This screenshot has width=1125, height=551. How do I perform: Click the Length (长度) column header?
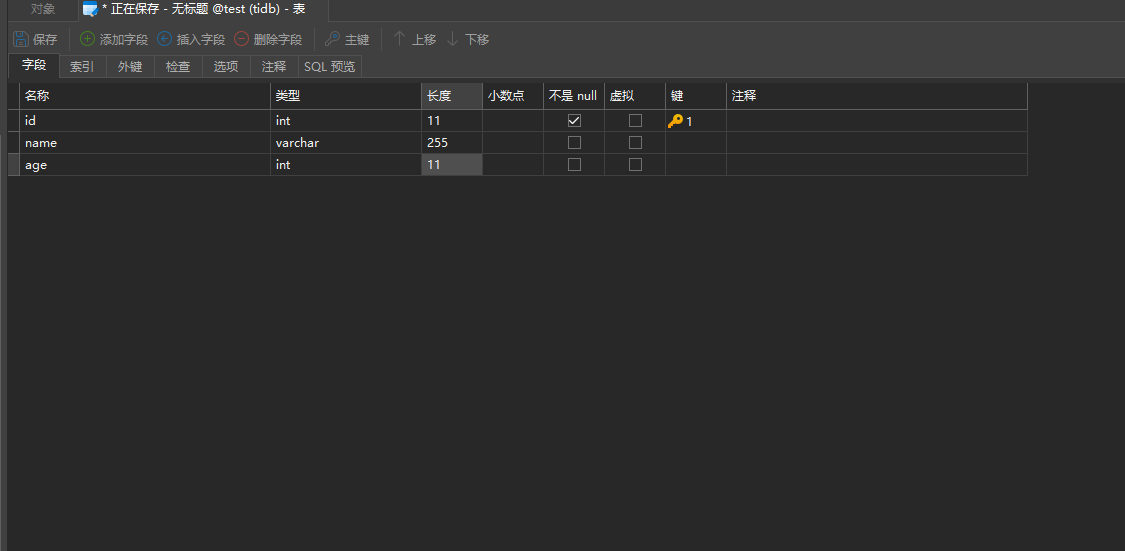452,96
